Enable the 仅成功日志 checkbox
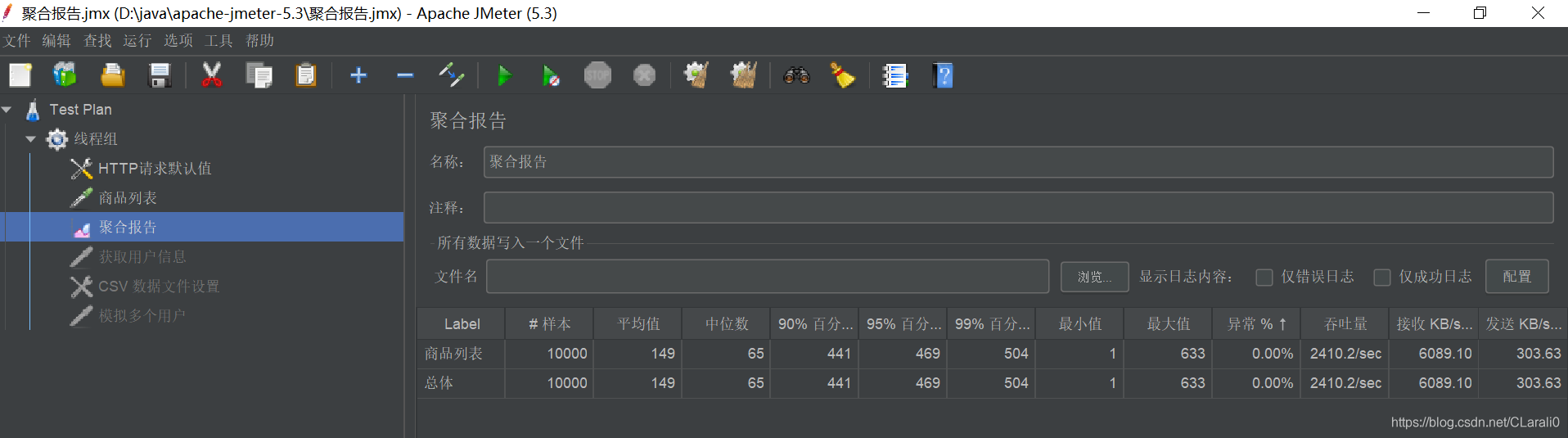 (1382, 277)
